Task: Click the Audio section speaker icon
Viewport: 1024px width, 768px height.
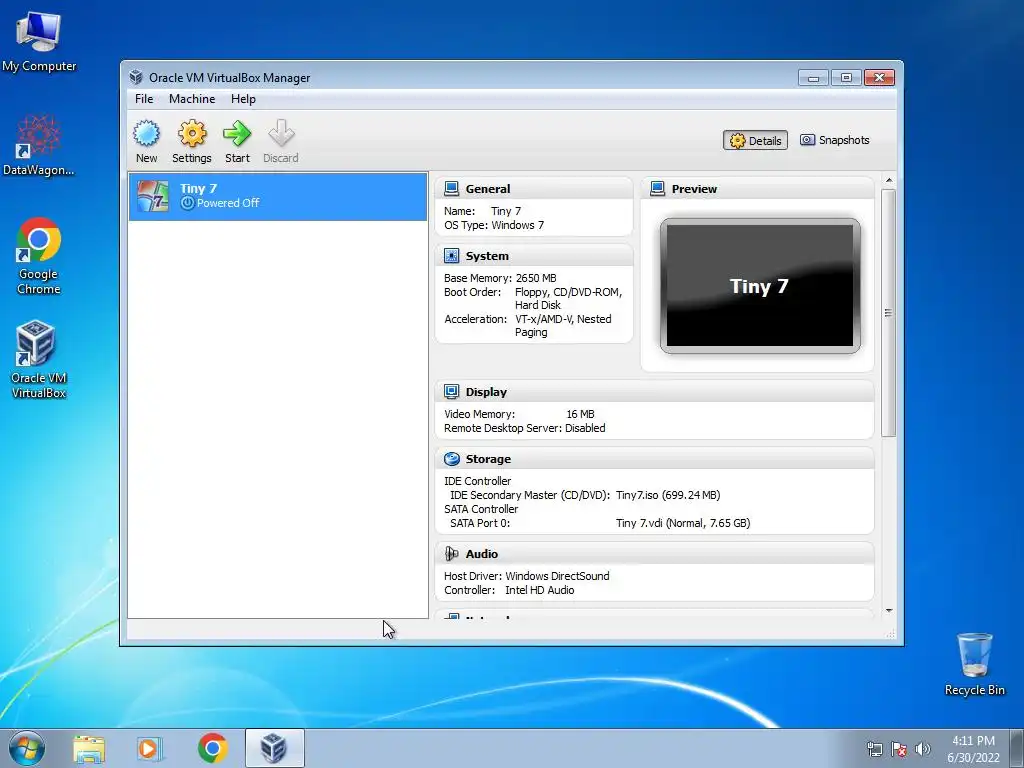Action: [451, 554]
